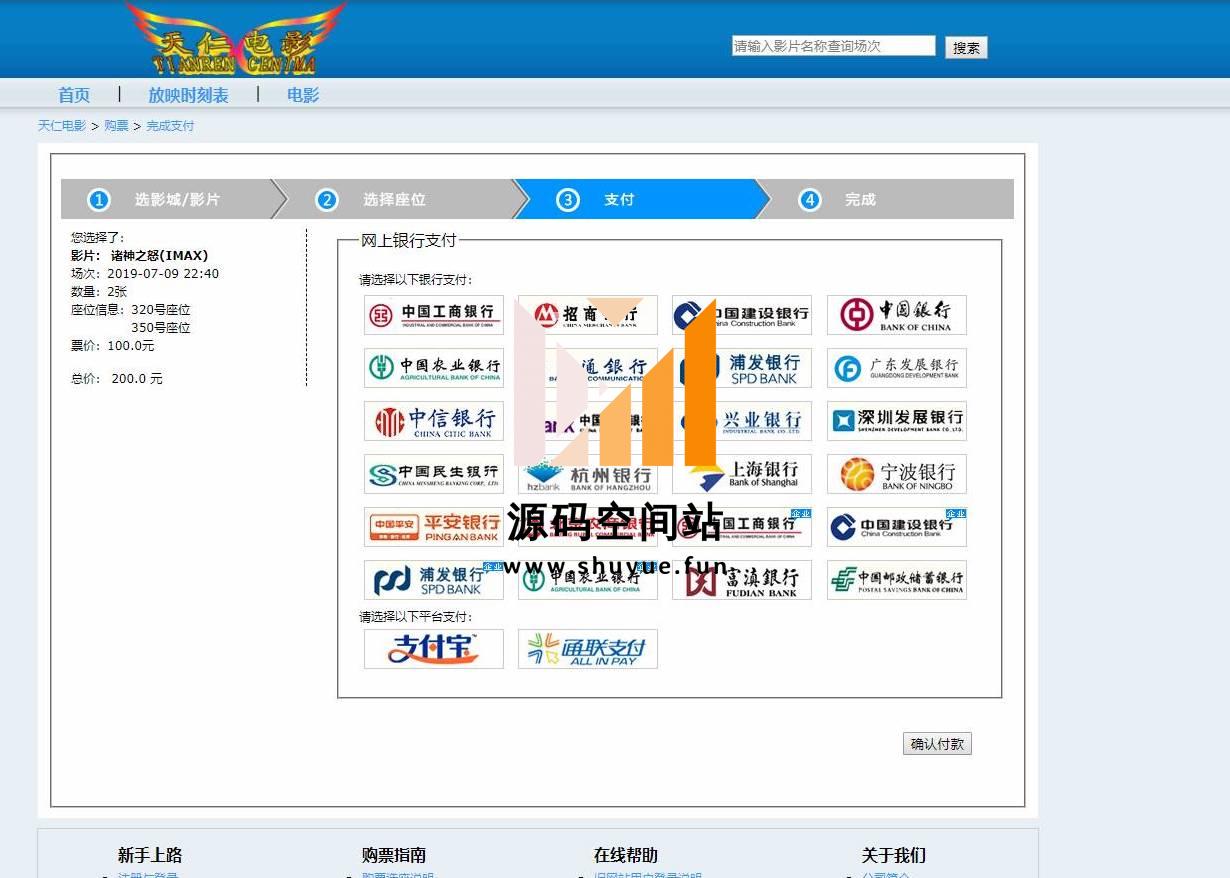This screenshot has height=878, width=1230.
Task: Return to step 2 选择座位
Action: tap(395, 199)
